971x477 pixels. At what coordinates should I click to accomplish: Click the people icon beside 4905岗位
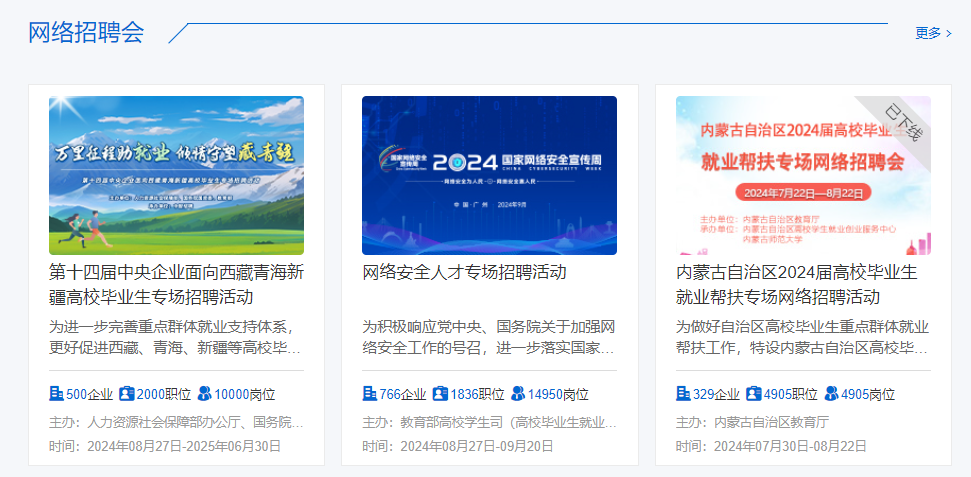tap(832, 393)
